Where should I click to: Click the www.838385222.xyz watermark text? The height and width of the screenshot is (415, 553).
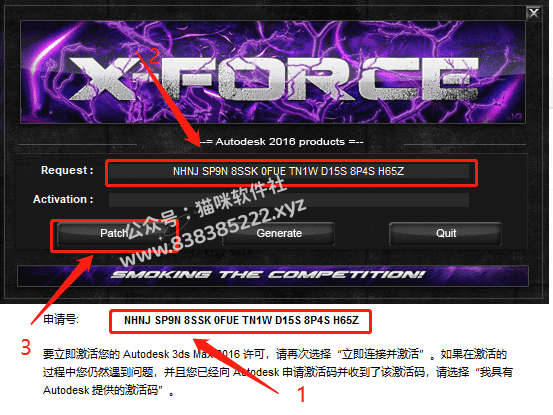tap(213, 232)
